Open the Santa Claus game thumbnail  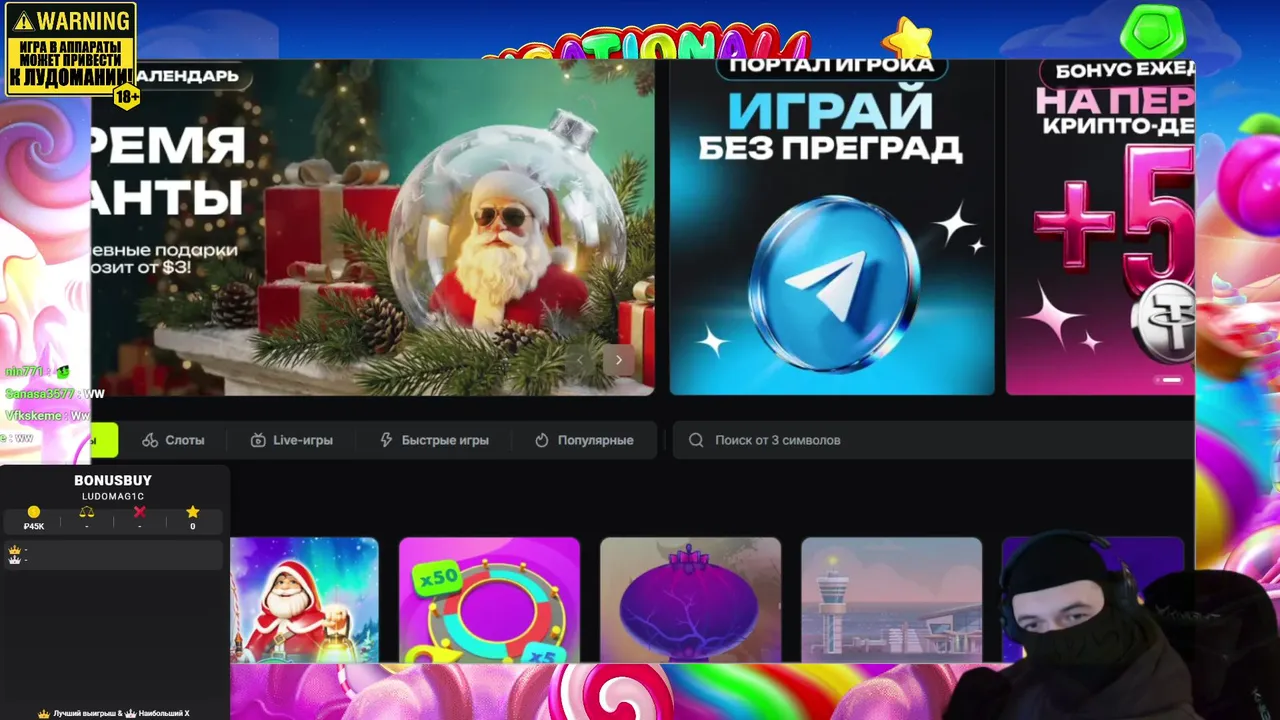click(304, 600)
